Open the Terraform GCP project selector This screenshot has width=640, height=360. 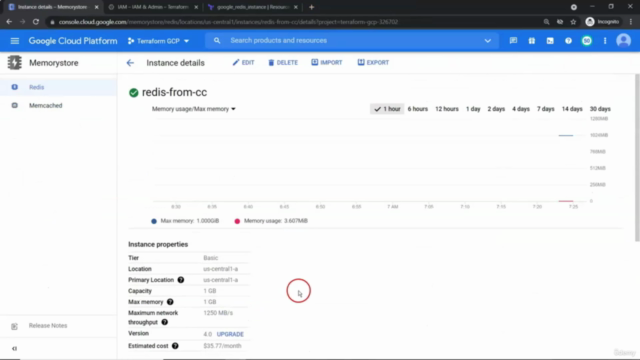158,41
